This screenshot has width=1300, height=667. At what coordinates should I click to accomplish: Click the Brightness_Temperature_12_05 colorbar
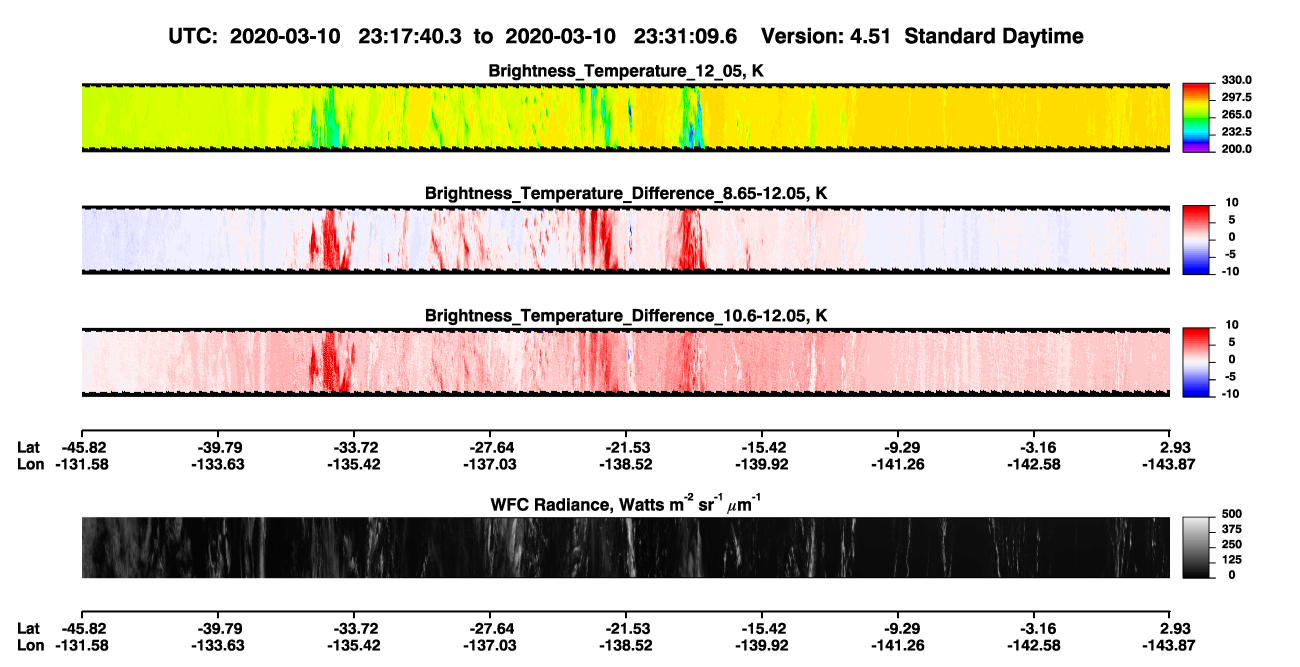pos(1197,117)
